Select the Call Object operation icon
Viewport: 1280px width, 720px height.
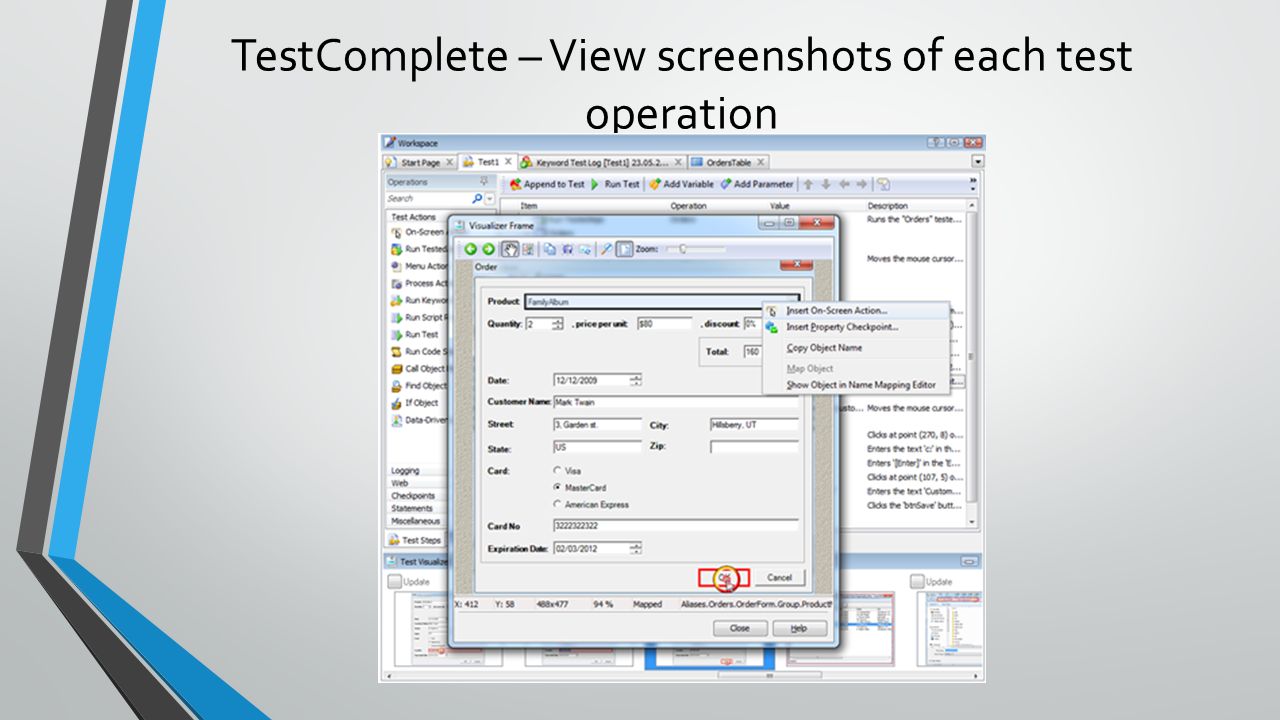pyautogui.click(x=396, y=369)
